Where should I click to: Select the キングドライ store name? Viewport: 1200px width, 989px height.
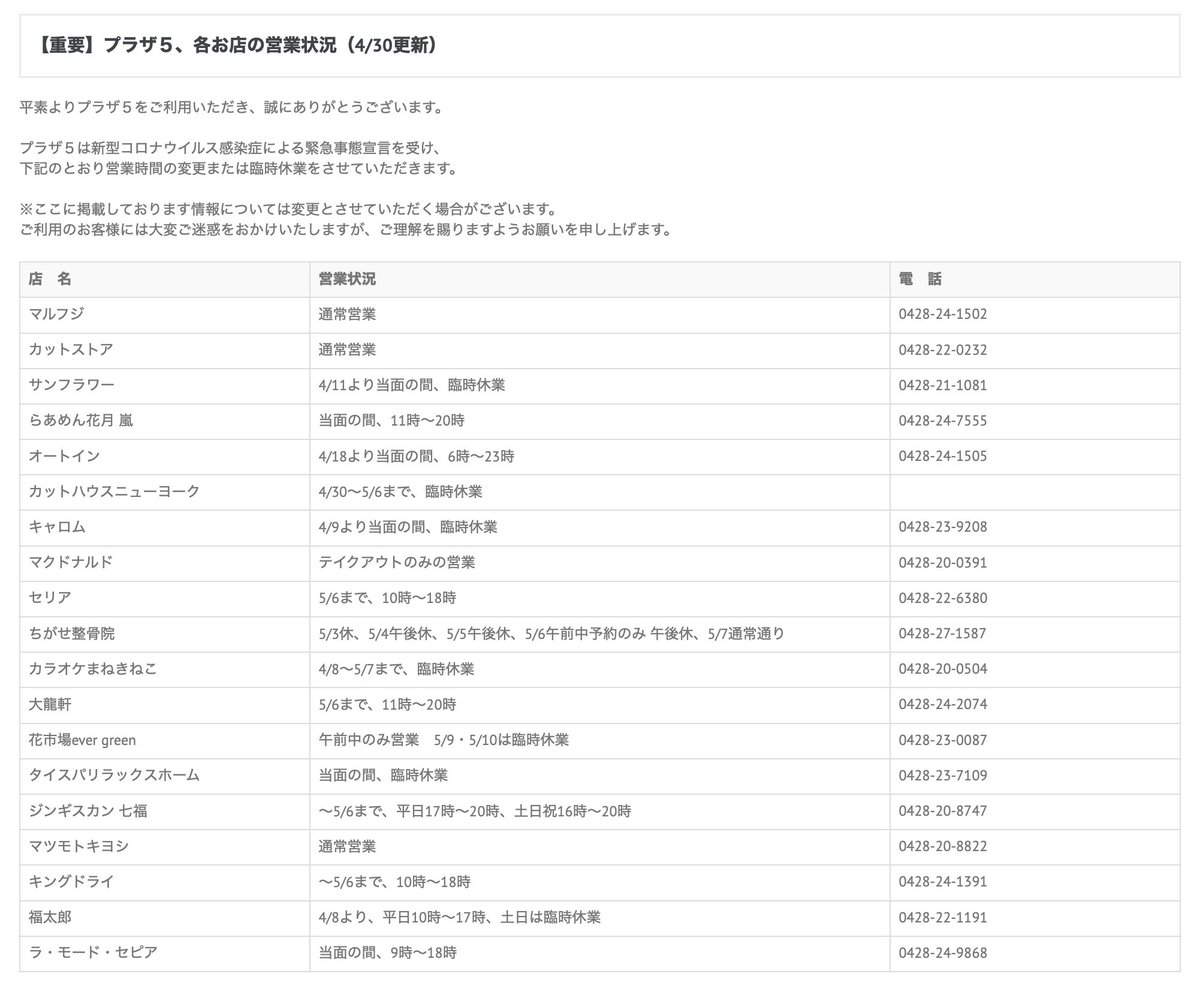coord(71,882)
